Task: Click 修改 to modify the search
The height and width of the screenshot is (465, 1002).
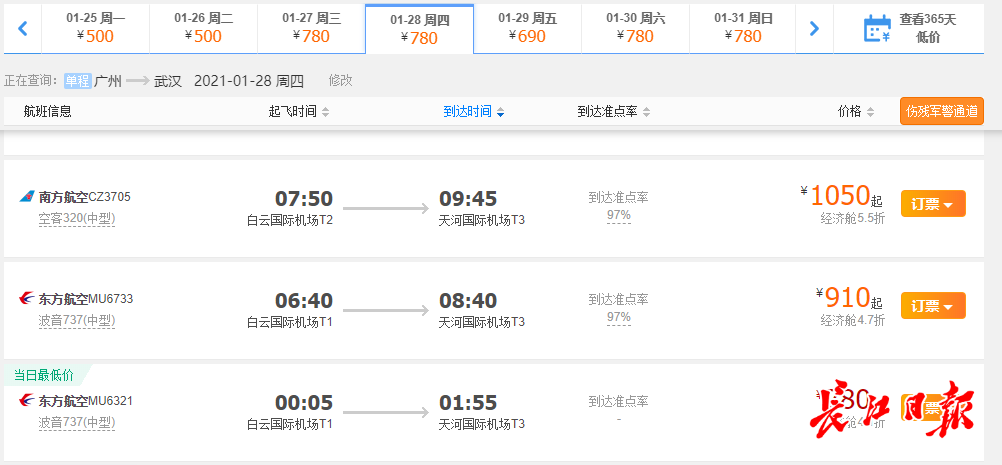Action: [x=341, y=80]
